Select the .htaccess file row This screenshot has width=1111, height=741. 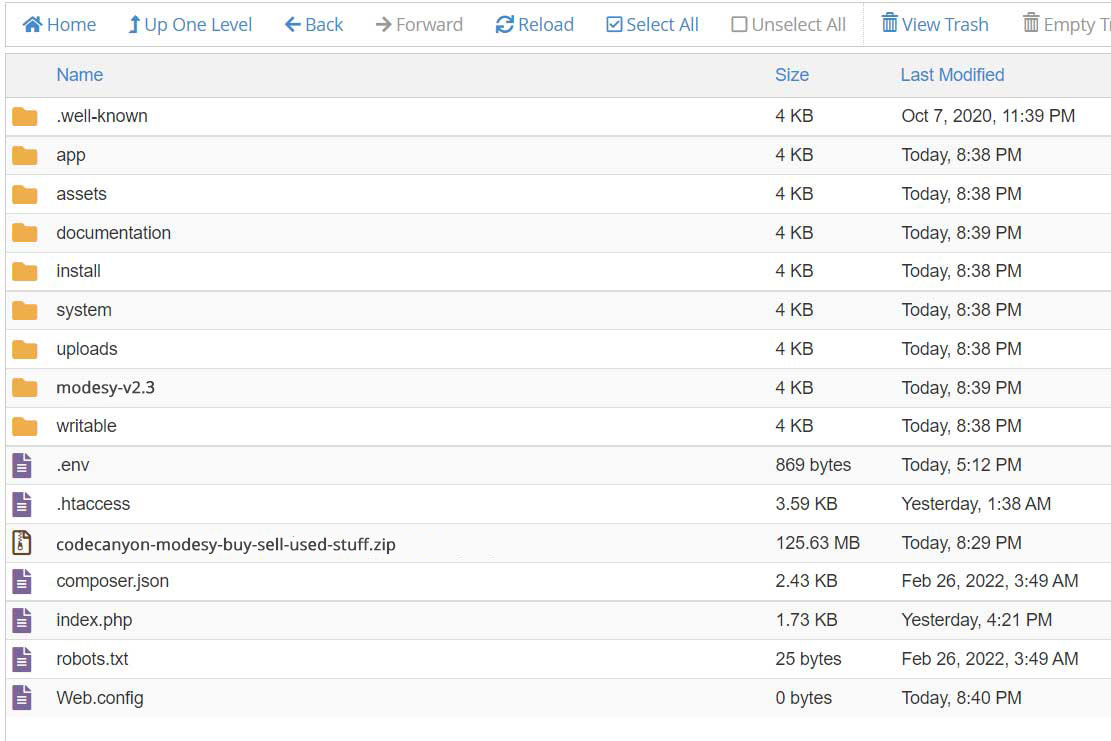point(93,504)
